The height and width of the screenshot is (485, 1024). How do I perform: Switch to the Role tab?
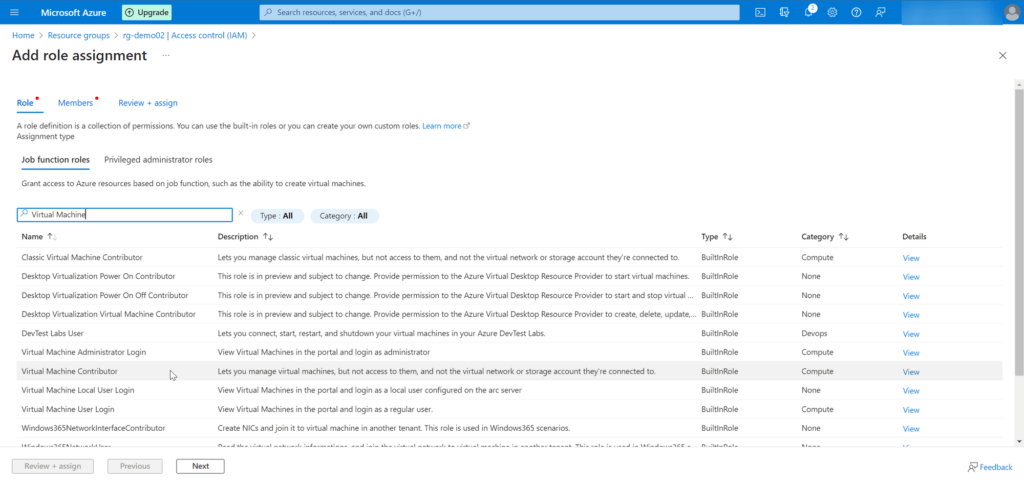click(x=25, y=103)
